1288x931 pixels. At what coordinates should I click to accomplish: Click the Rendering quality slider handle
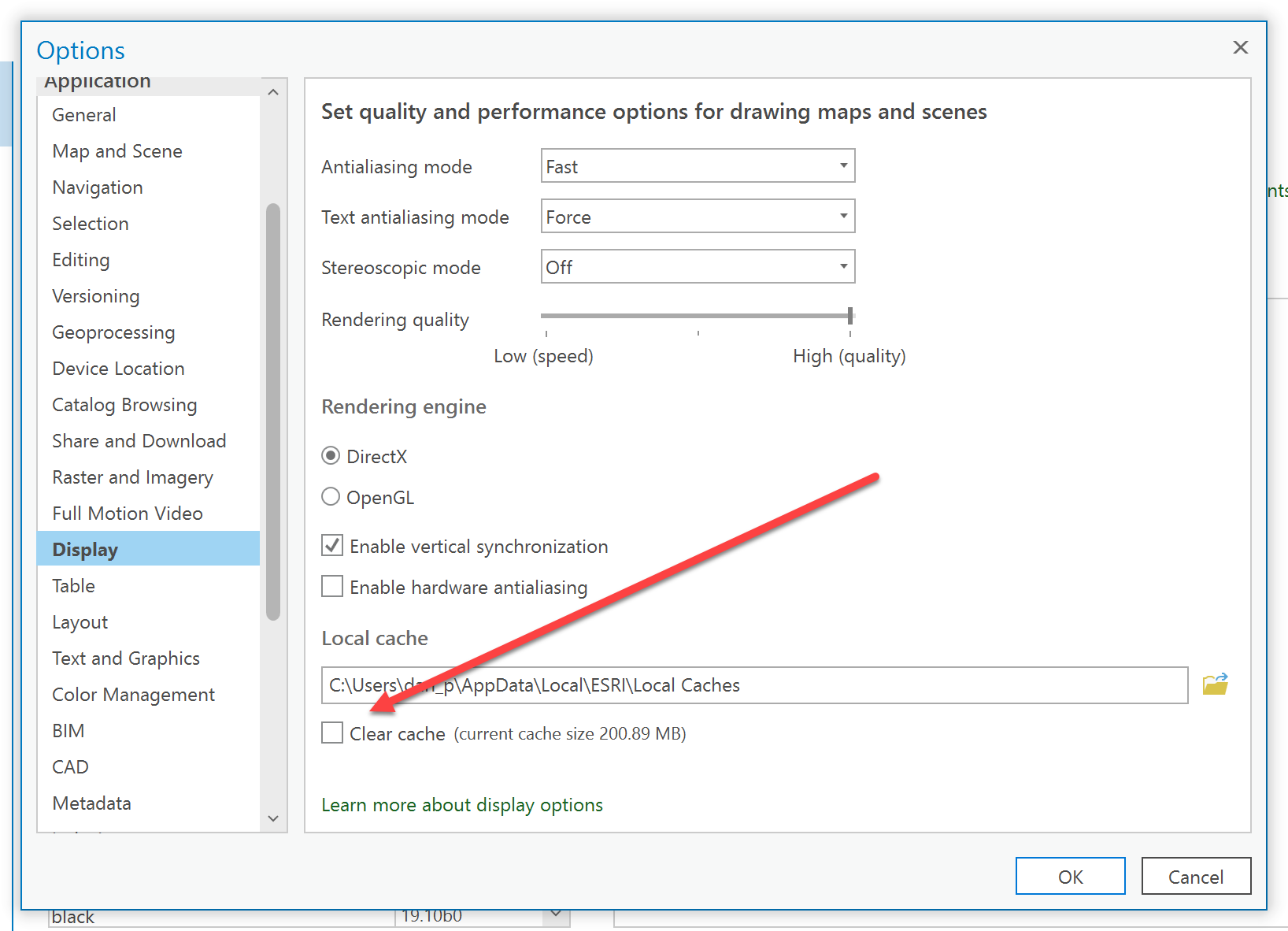click(850, 316)
